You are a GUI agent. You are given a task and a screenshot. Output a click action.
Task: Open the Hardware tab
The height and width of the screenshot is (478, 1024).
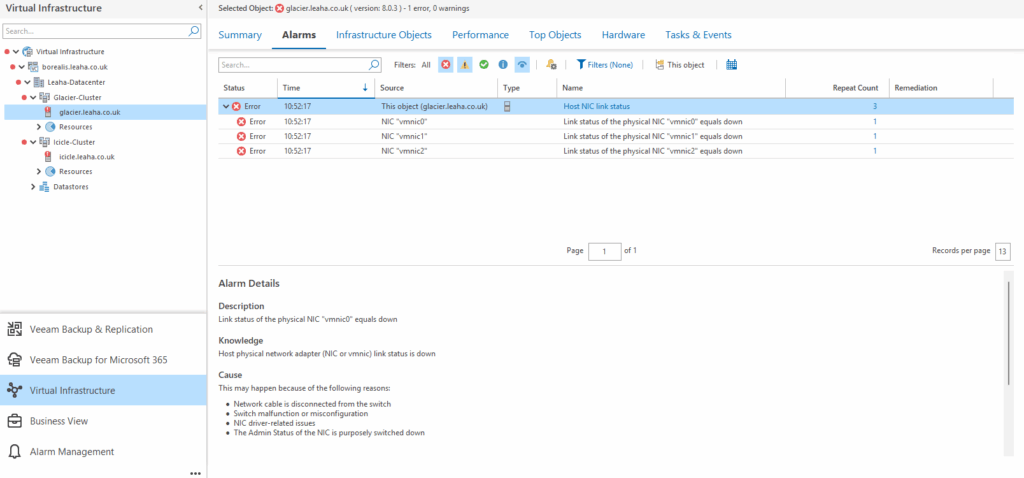[x=624, y=35]
